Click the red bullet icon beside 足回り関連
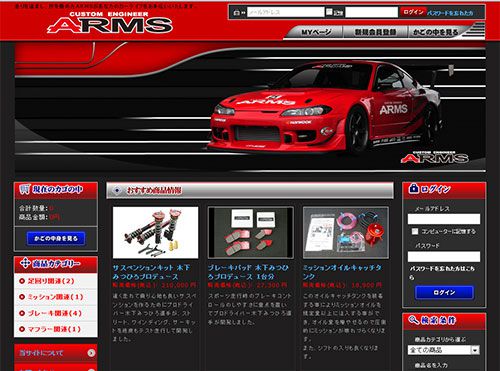The height and width of the screenshot is (371, 500). pos(22,281)
